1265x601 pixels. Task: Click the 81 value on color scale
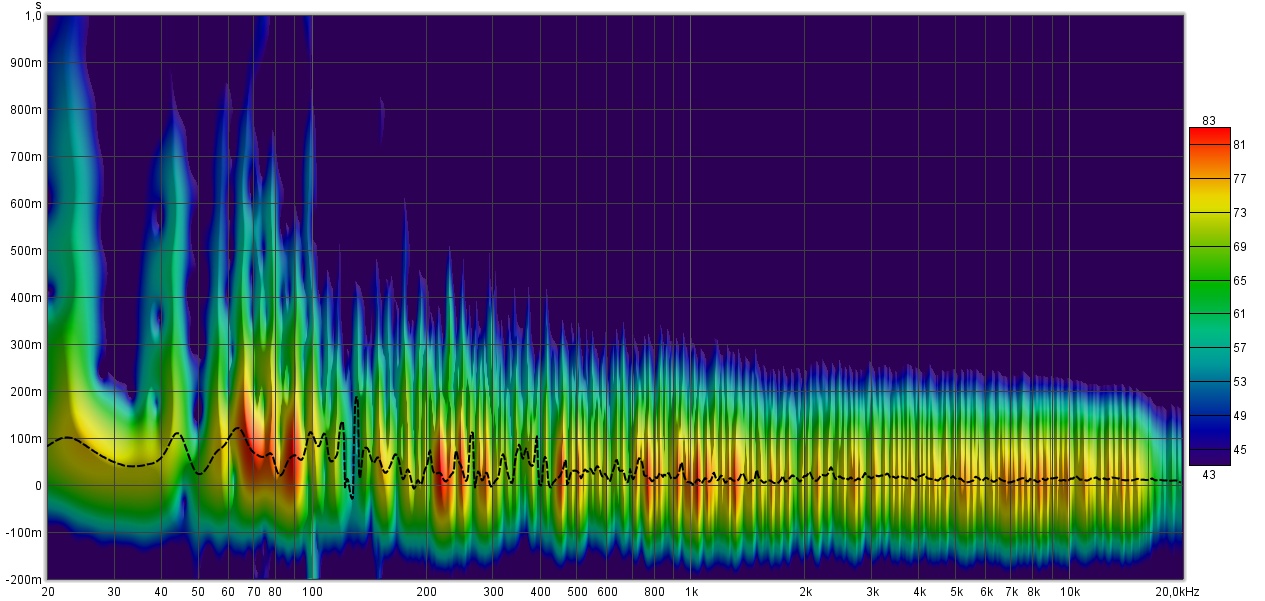point(1240,145)
